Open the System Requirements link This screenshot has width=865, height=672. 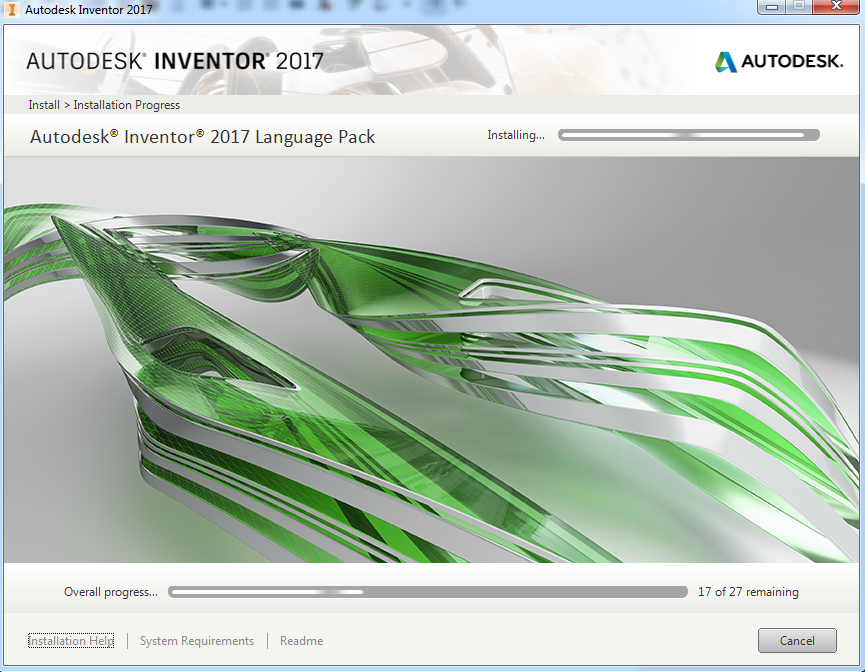pyautogui.click(x=197, y=641)
